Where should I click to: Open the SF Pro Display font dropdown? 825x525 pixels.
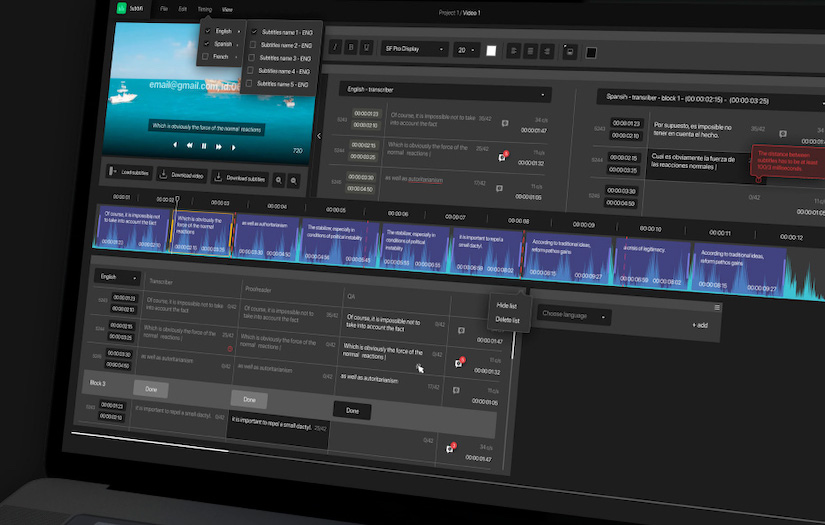[415, 49]
